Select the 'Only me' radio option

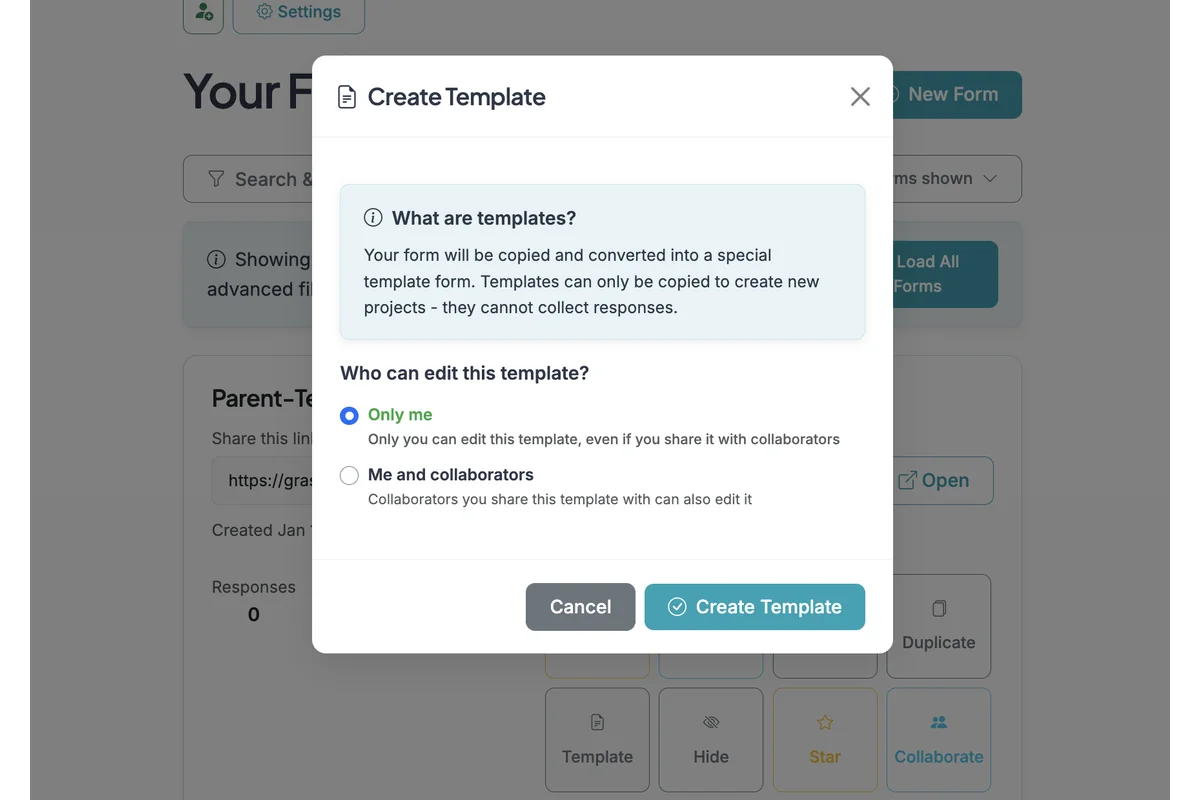tap(349, 415)
